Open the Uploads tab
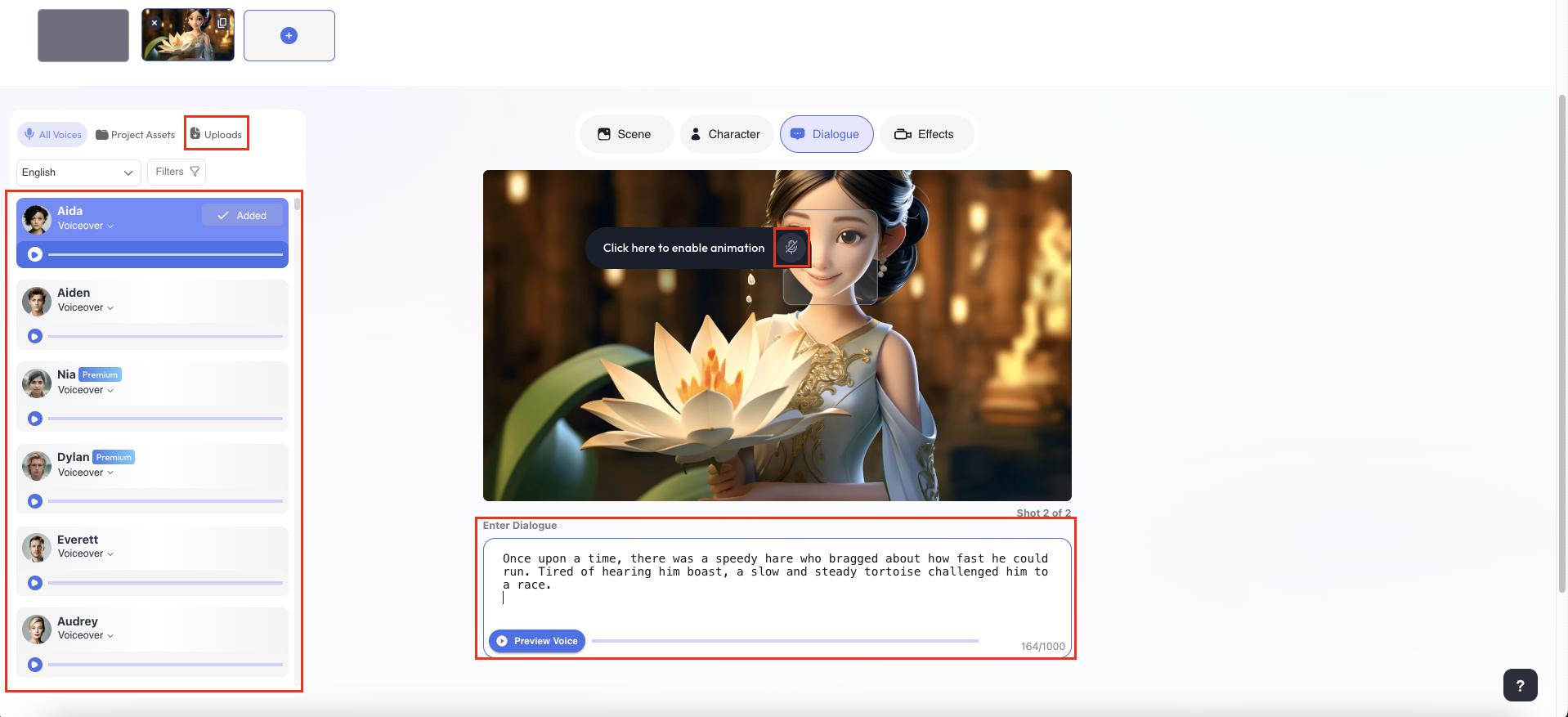This screenshot has height=717, width=1568. [217, 134]
